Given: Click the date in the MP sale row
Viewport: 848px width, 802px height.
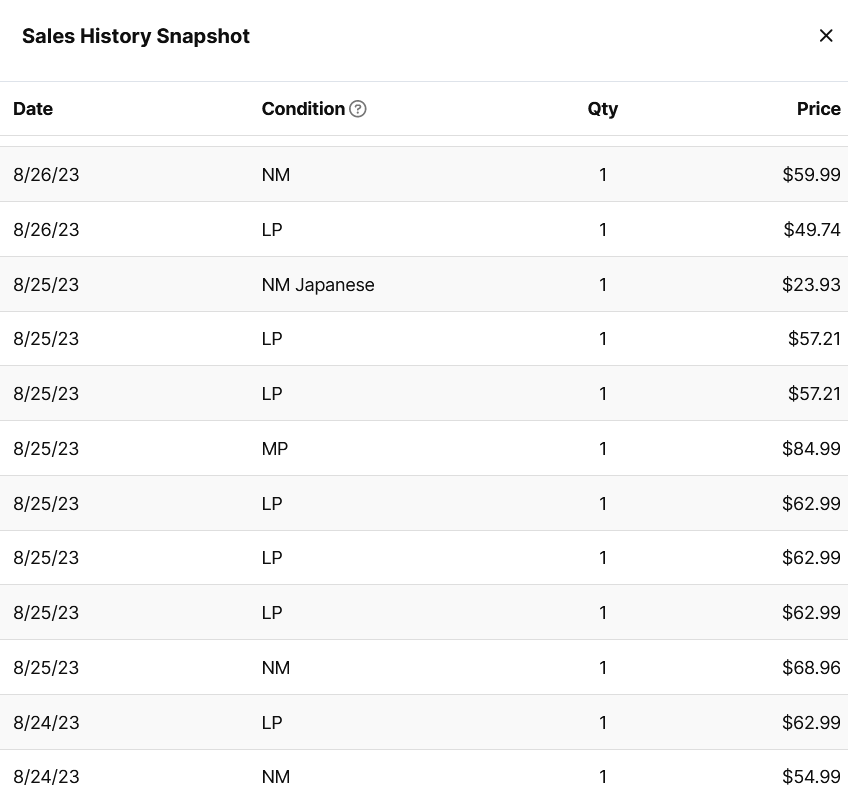Looking at the screenshot, I should coord(46,448).
